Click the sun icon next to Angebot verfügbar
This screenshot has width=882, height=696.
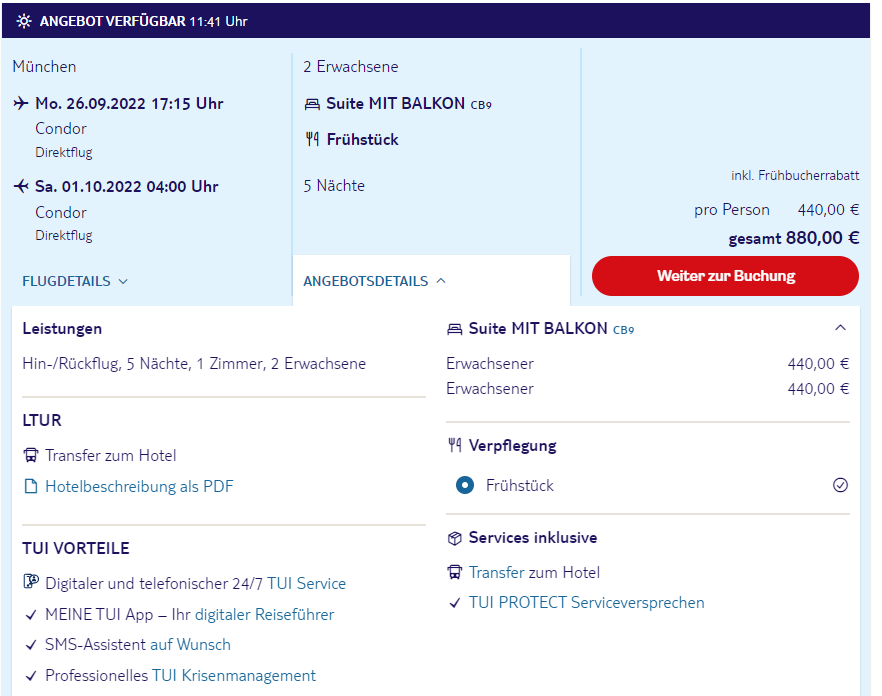24,21
